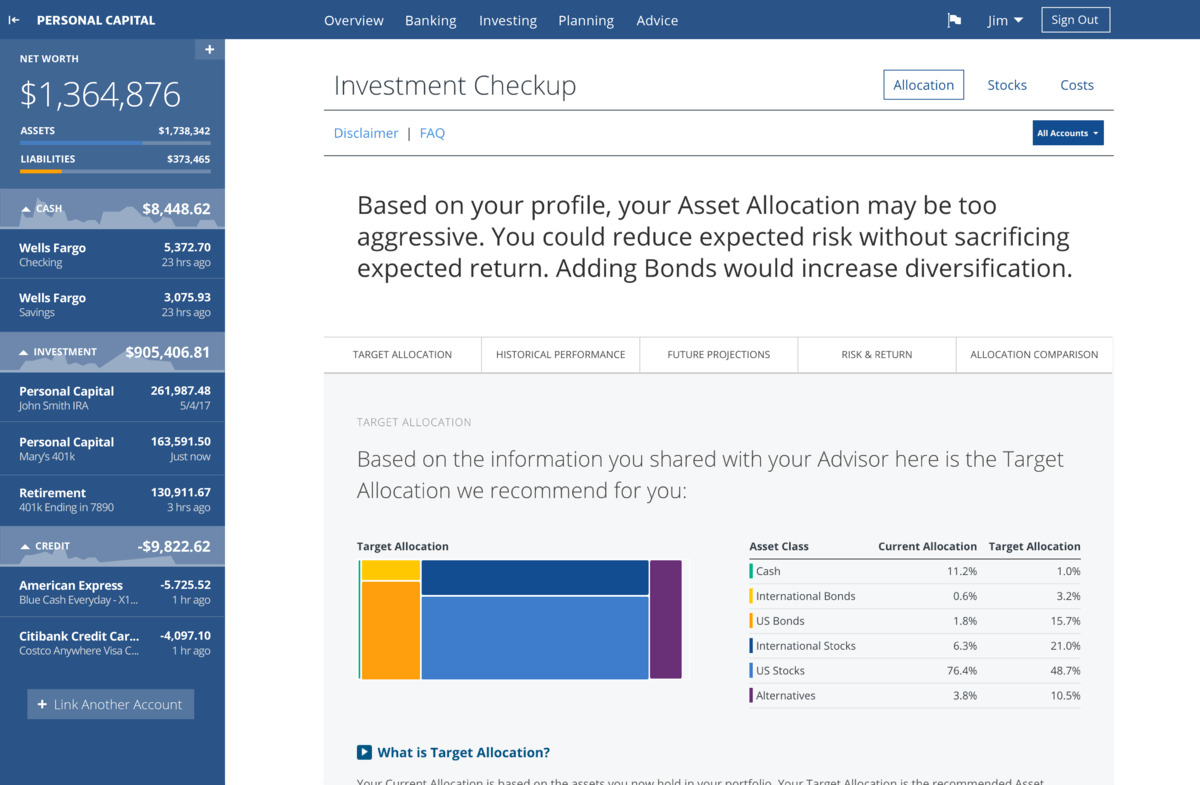Click the Personal Capital logo text
Screen dimensions: 1200x785
point(96,20)
